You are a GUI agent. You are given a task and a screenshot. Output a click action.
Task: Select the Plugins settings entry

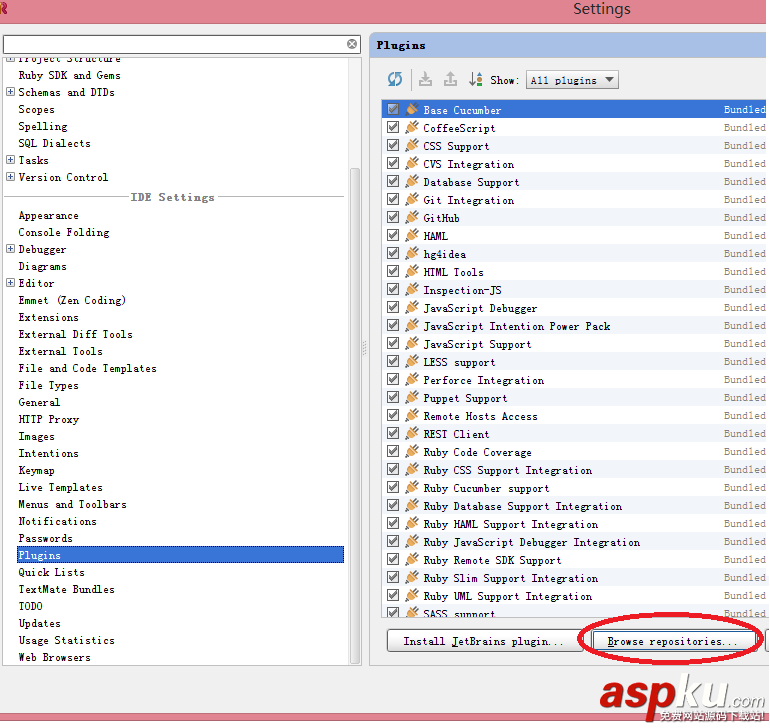click(181, 555)
